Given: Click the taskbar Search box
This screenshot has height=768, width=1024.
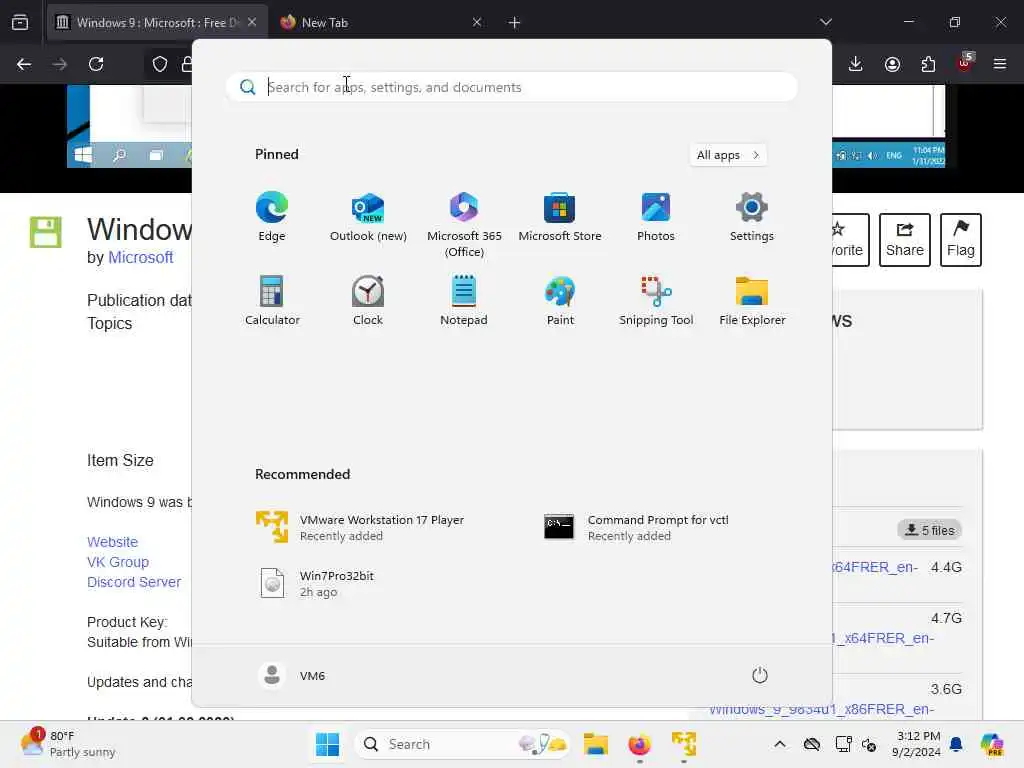Looking at the screenshot, I should (x=462, y=744).
